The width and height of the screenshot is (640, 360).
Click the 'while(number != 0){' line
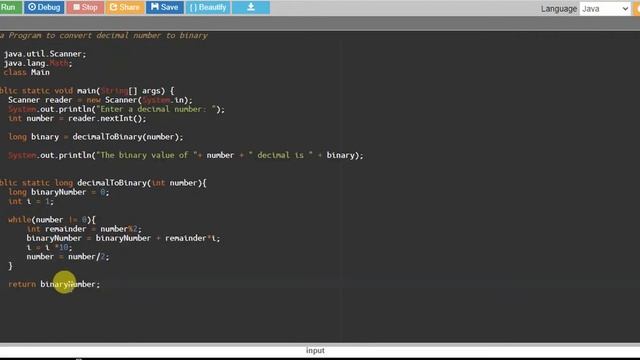(52, 220)
